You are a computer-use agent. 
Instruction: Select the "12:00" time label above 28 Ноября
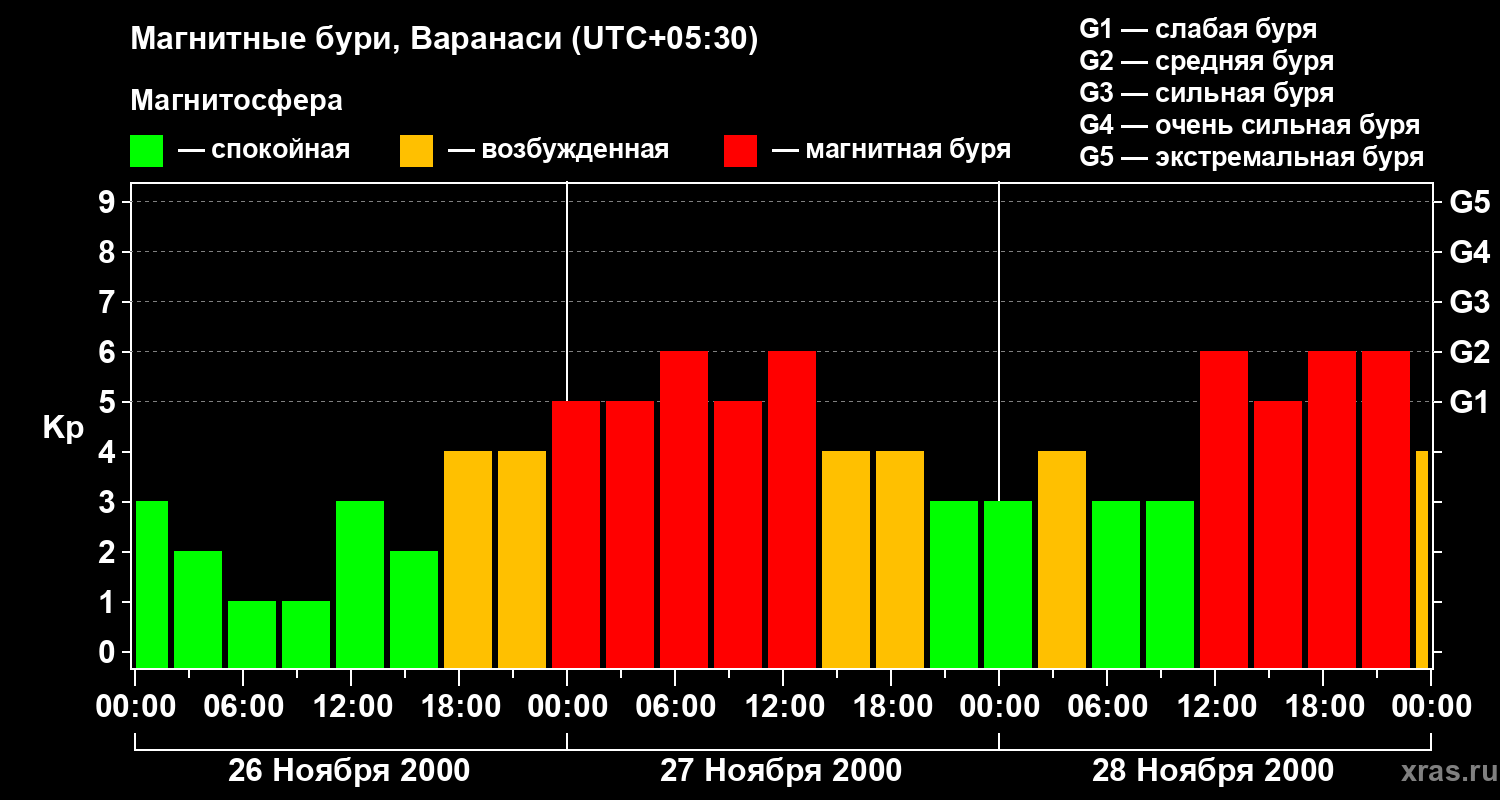coord(1215,706)
